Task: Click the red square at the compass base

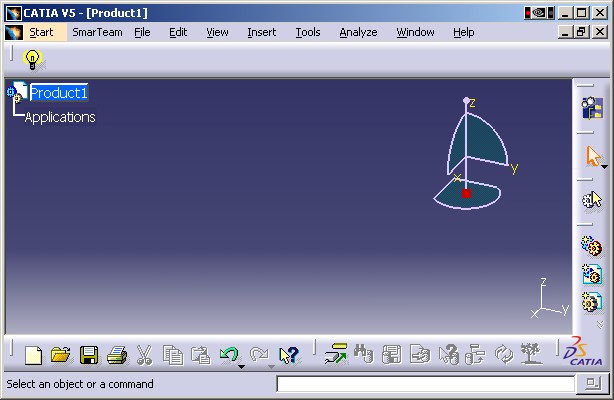Action: [466, 194]
